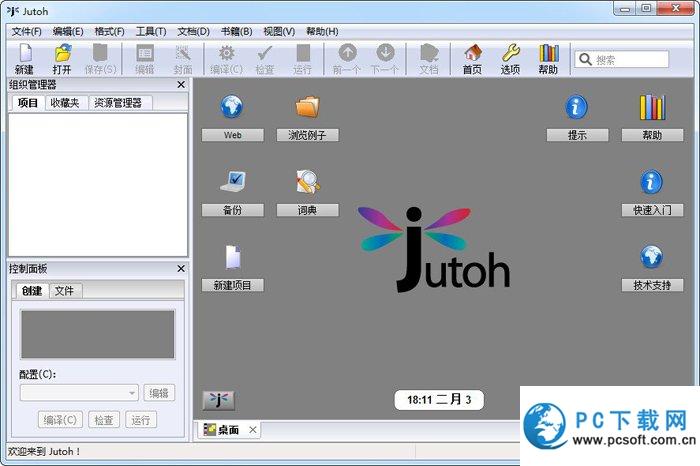
Task: Select the 创建 tab in control panel
Action: coord(32,291)
